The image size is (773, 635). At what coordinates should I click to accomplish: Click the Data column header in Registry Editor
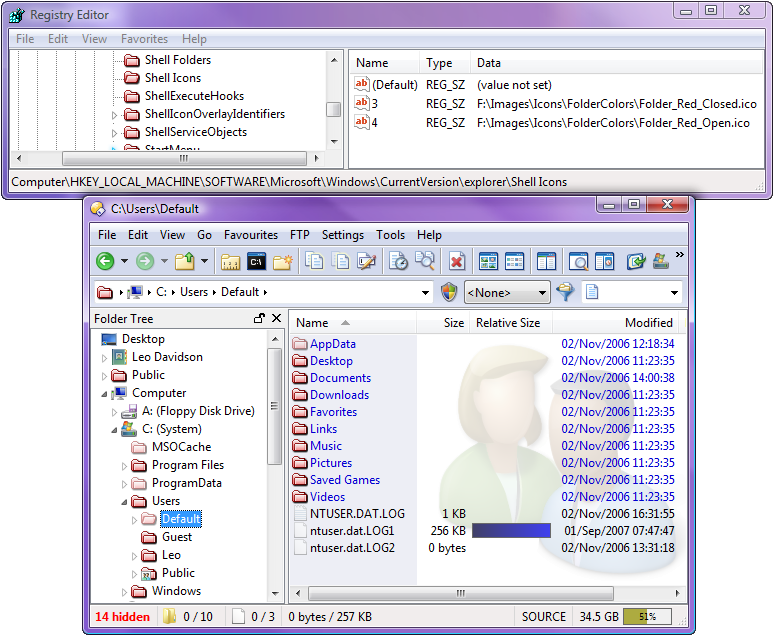point(615,63)
